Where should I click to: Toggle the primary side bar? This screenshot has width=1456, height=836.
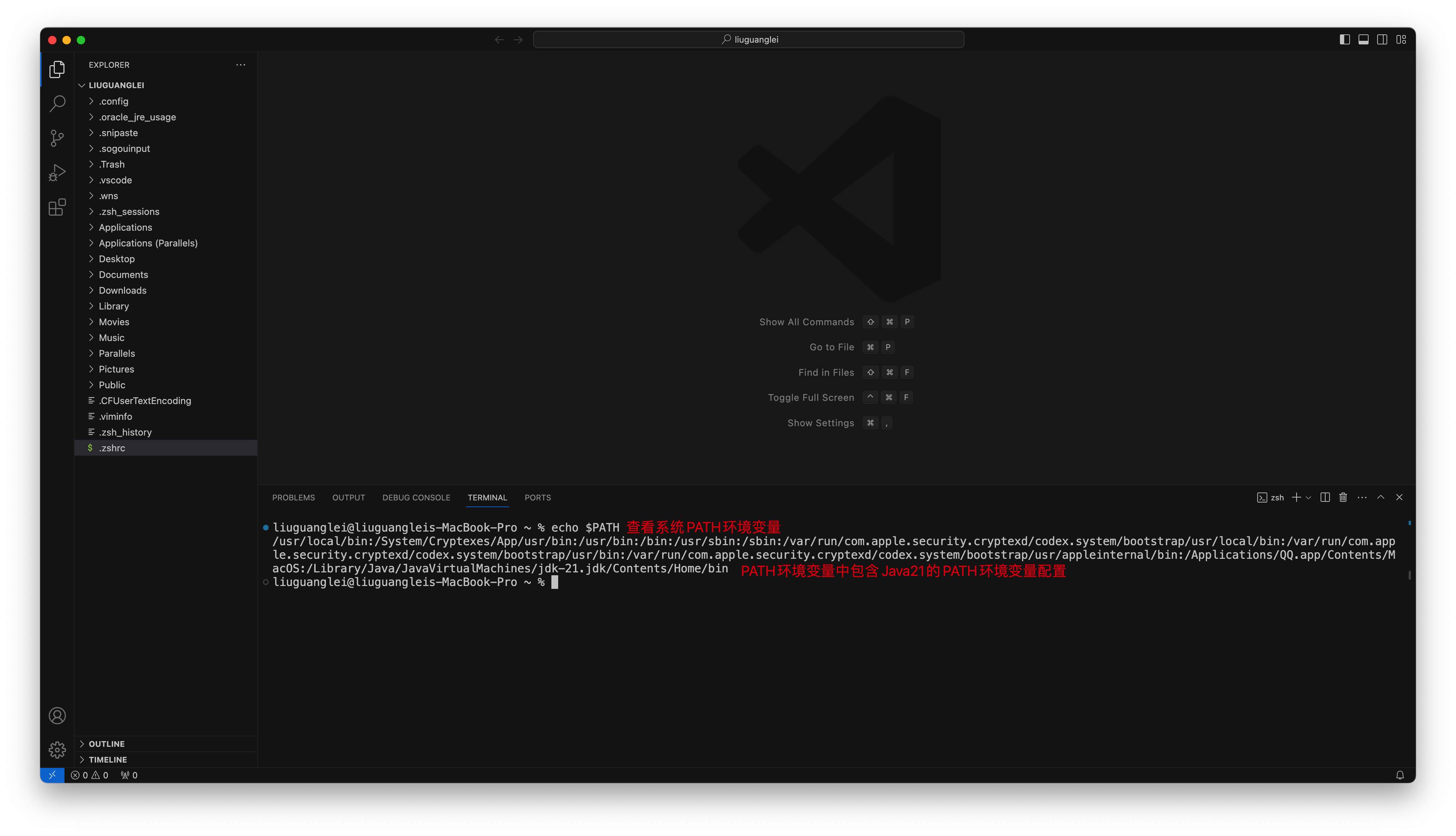click(1345, 40)
